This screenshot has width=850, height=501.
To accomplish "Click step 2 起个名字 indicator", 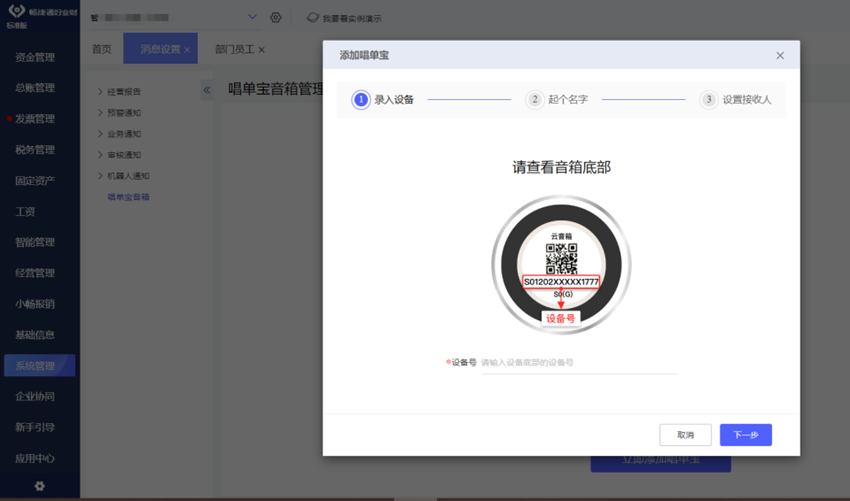I will pos(557,100).
